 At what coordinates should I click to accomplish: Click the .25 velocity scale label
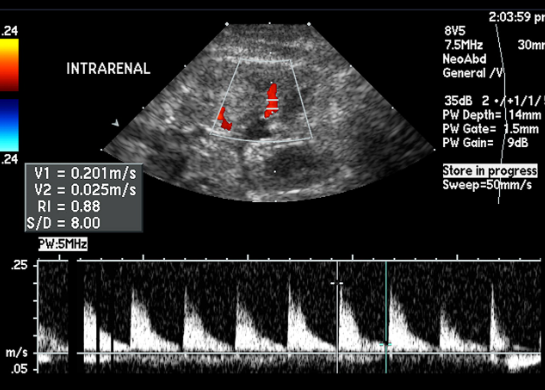tap(19, 265)
